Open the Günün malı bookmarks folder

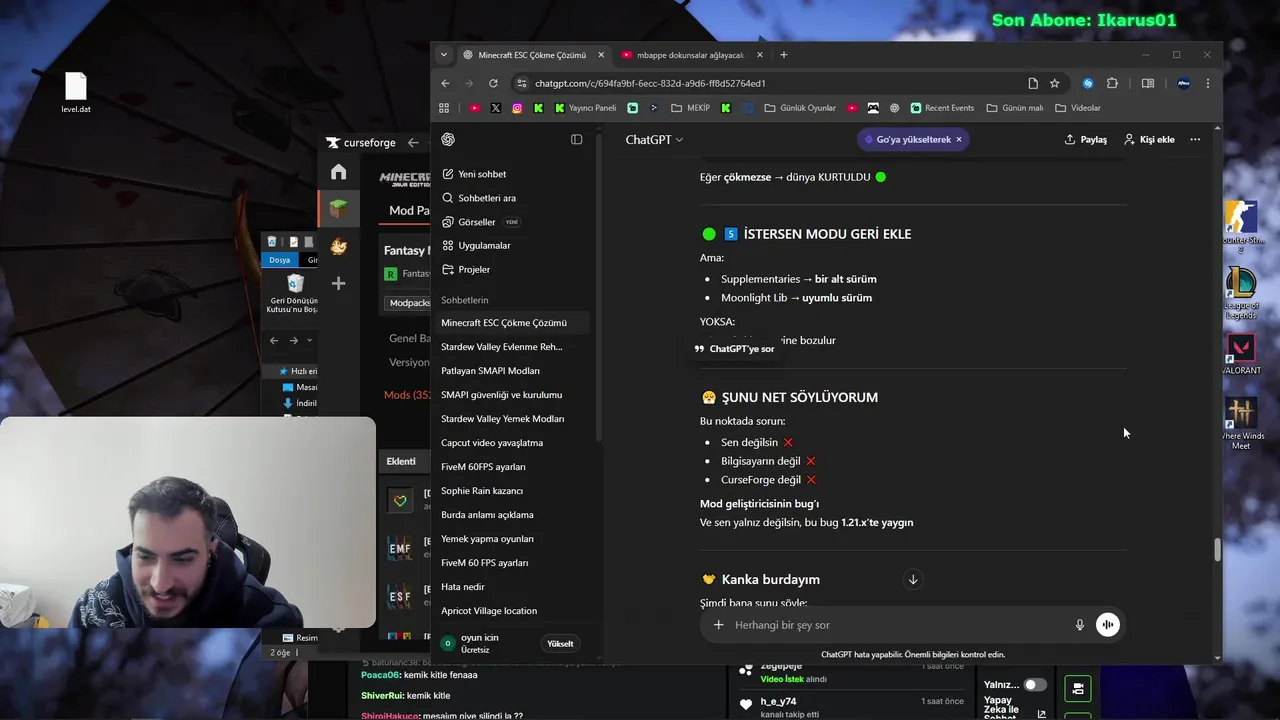[1015, 108]
